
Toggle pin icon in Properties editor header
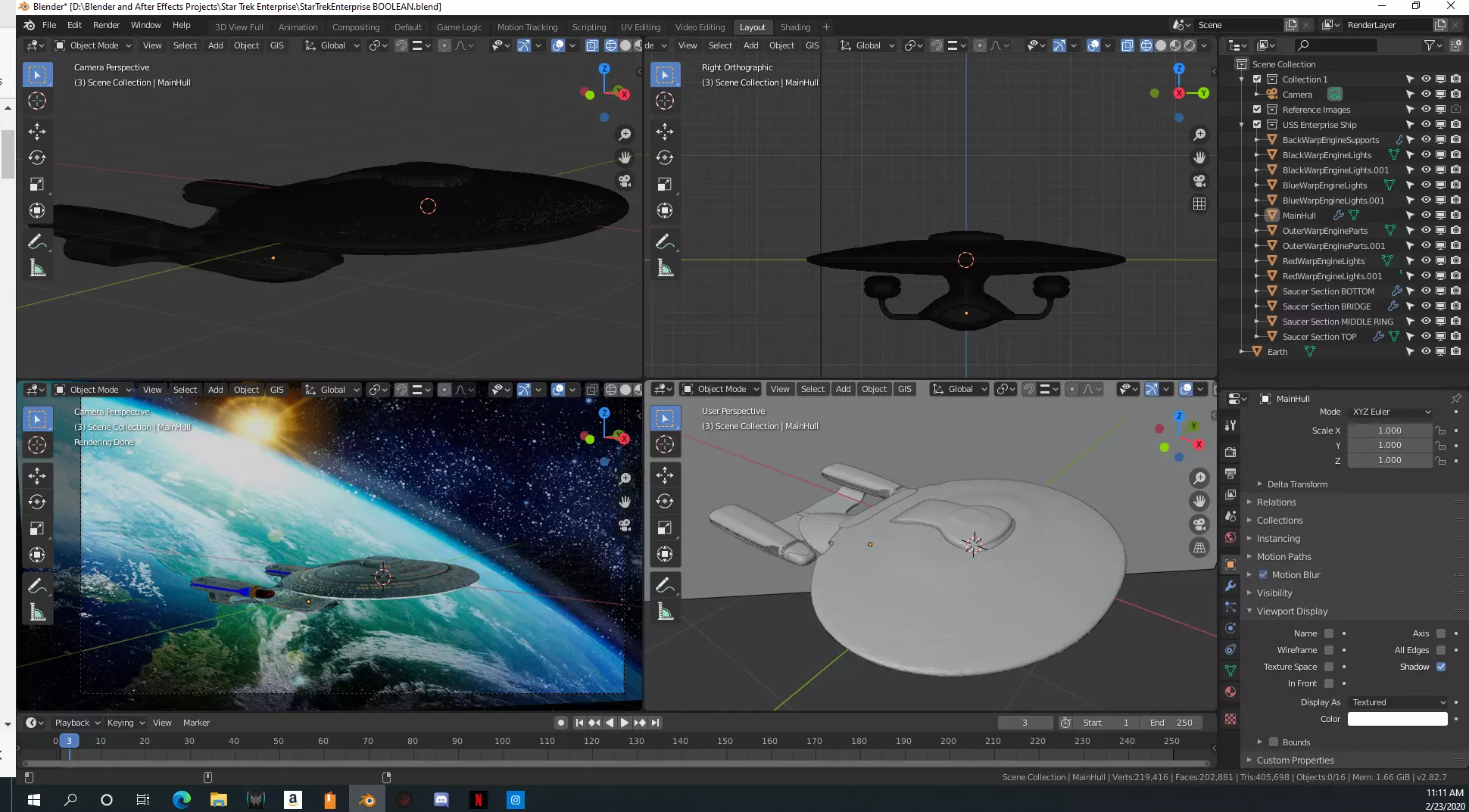[x=1455, y=399]
